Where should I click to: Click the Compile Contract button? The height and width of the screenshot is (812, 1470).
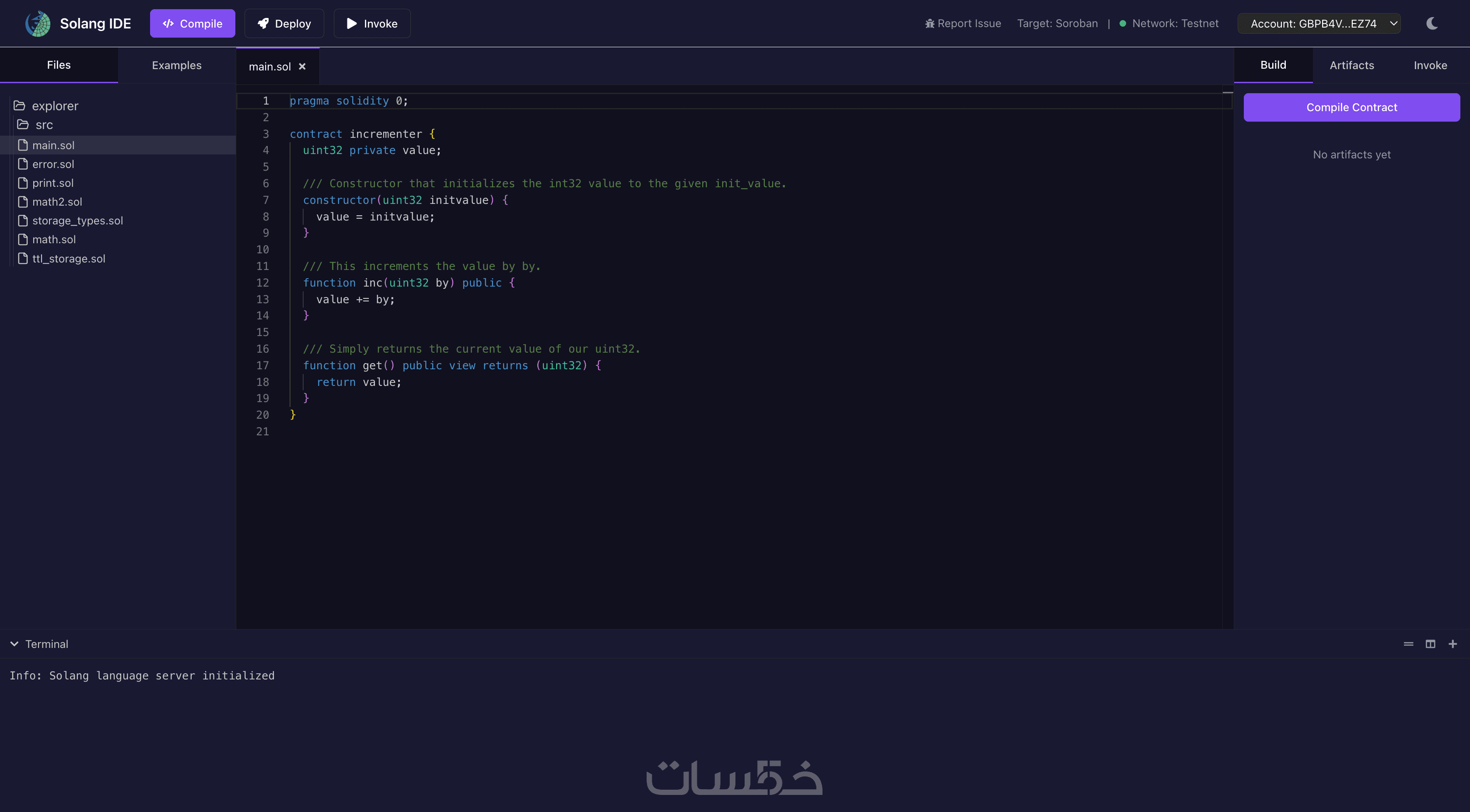coord(1351,107)
